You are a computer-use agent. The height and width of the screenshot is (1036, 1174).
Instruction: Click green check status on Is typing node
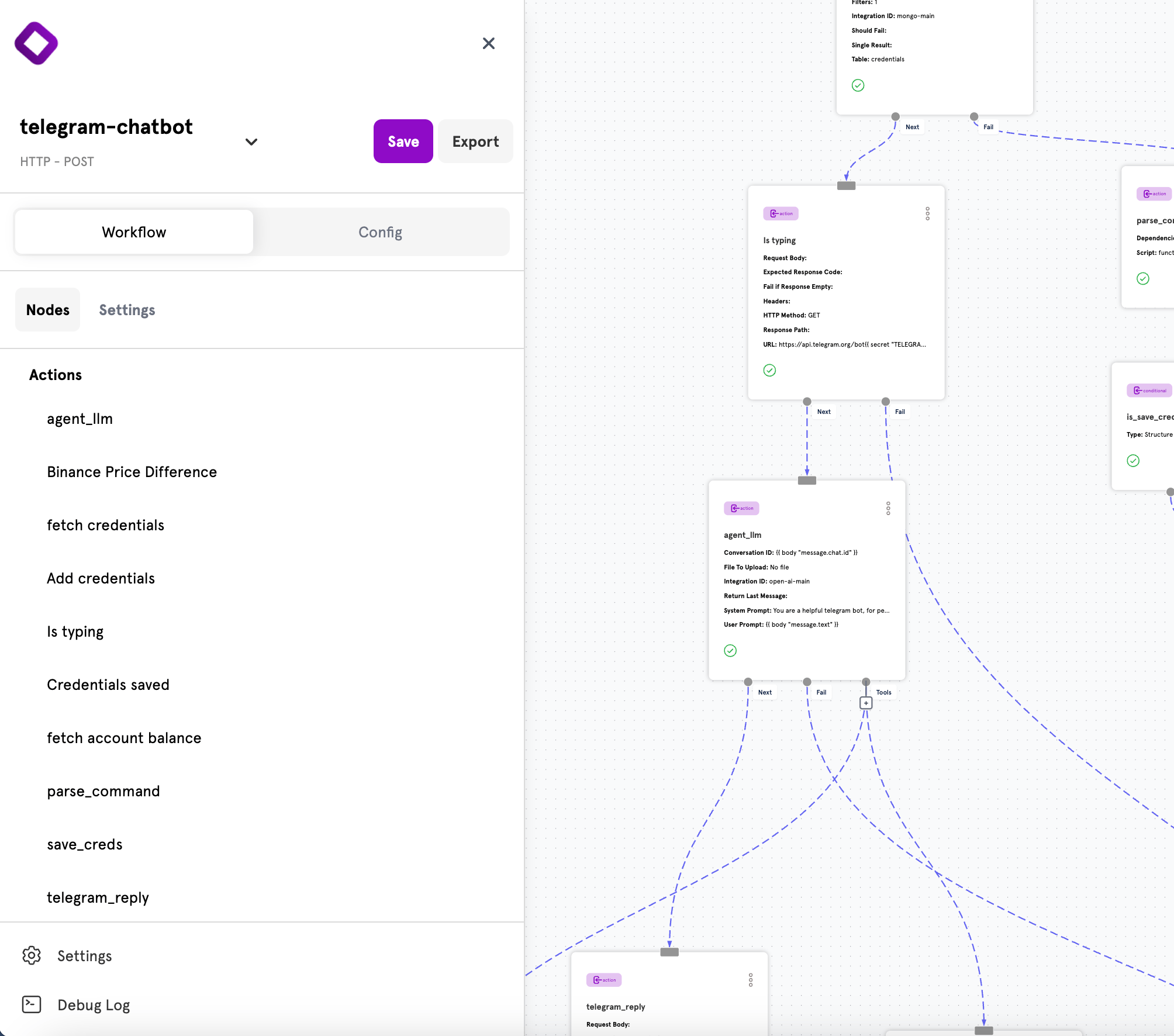[x=769, y=370]
